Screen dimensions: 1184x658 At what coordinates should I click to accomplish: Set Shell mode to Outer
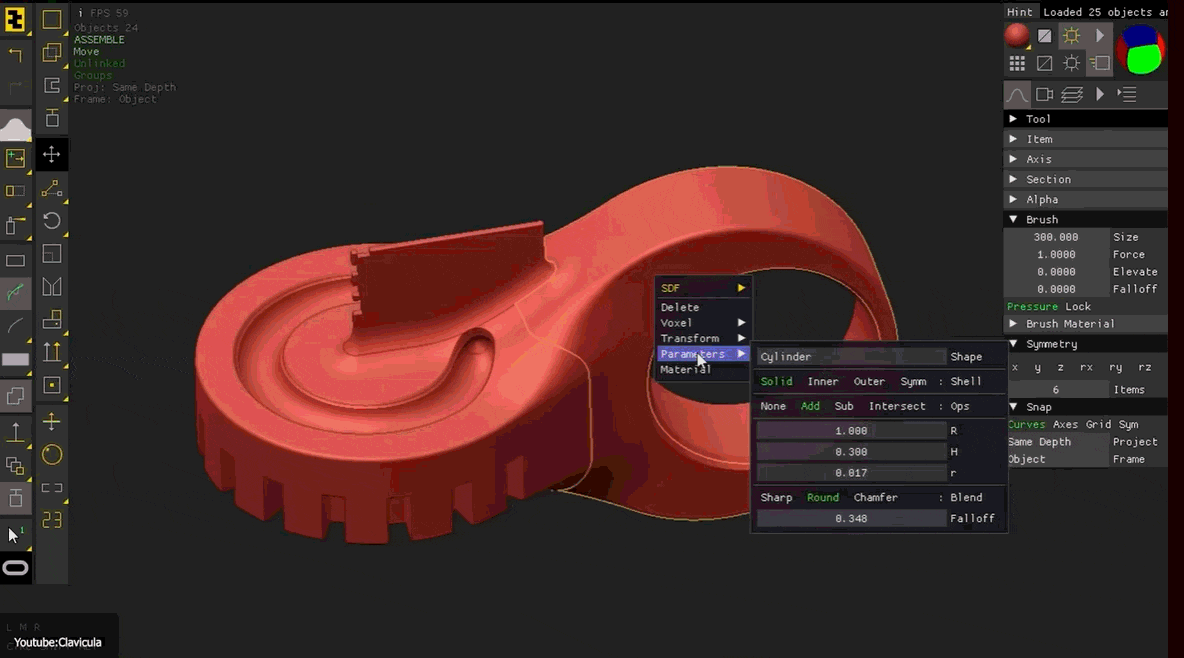pos(869,382)
